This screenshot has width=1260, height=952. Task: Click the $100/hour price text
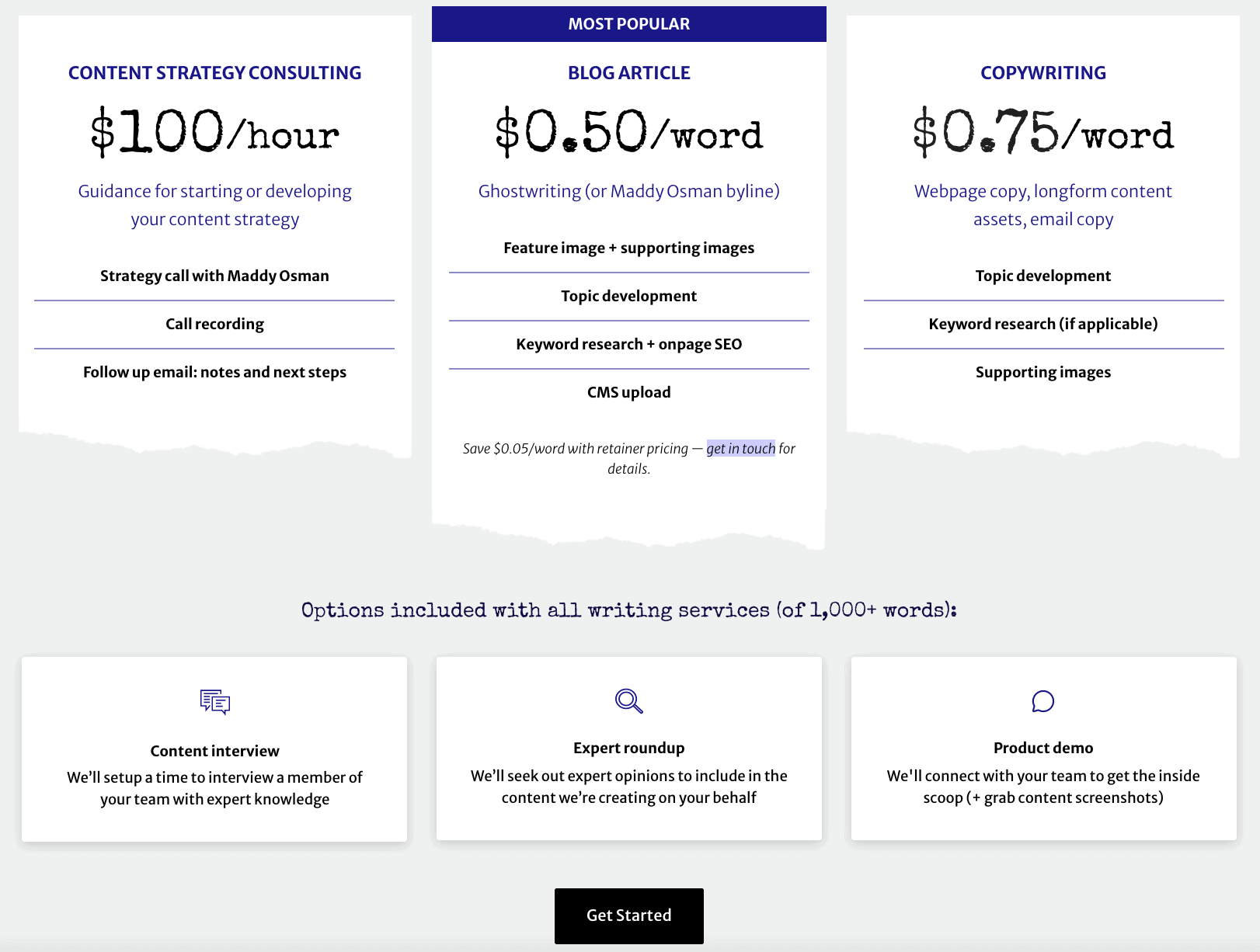point(214,132)
